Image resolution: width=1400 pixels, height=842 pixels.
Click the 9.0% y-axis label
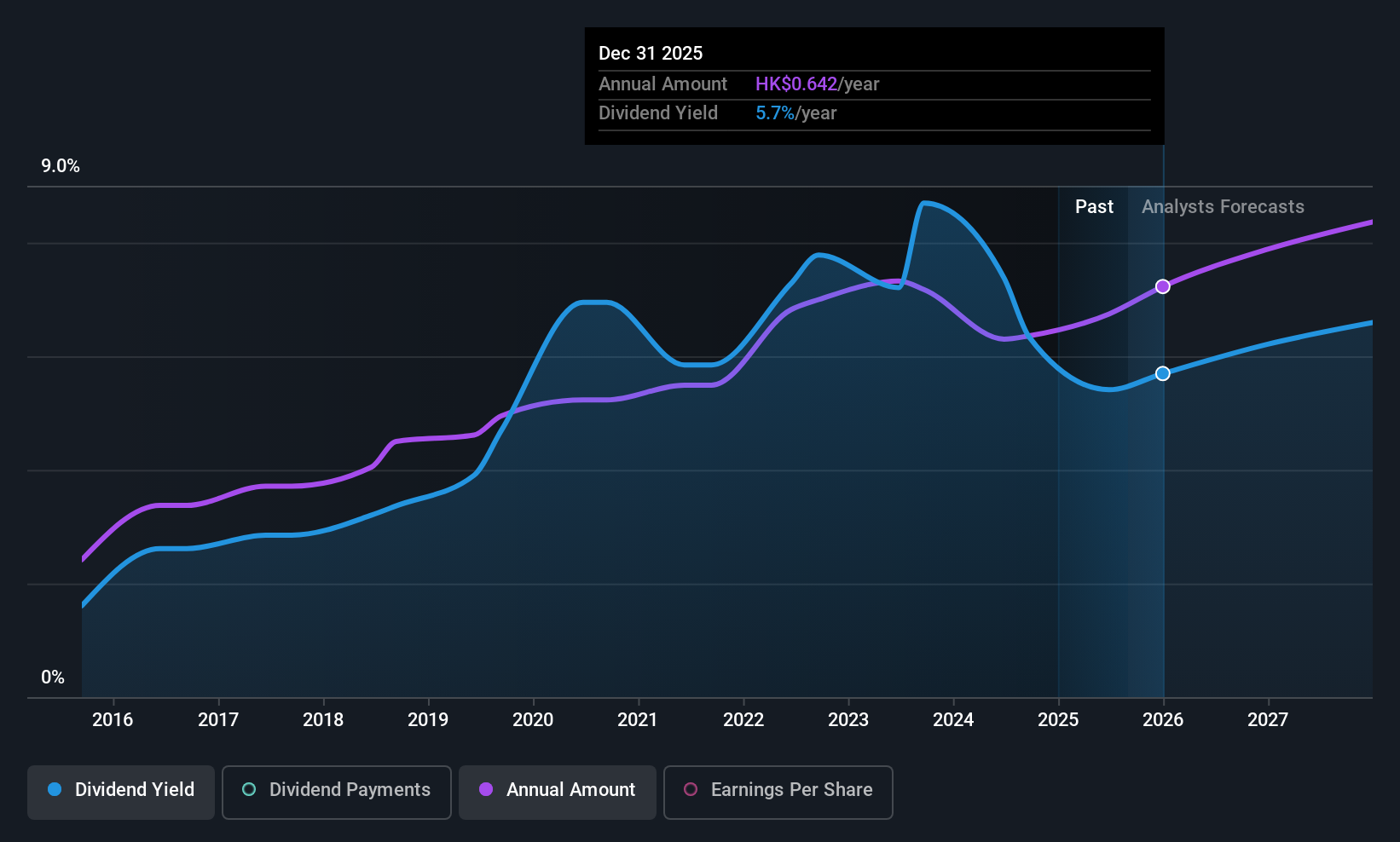coord(61,166)
